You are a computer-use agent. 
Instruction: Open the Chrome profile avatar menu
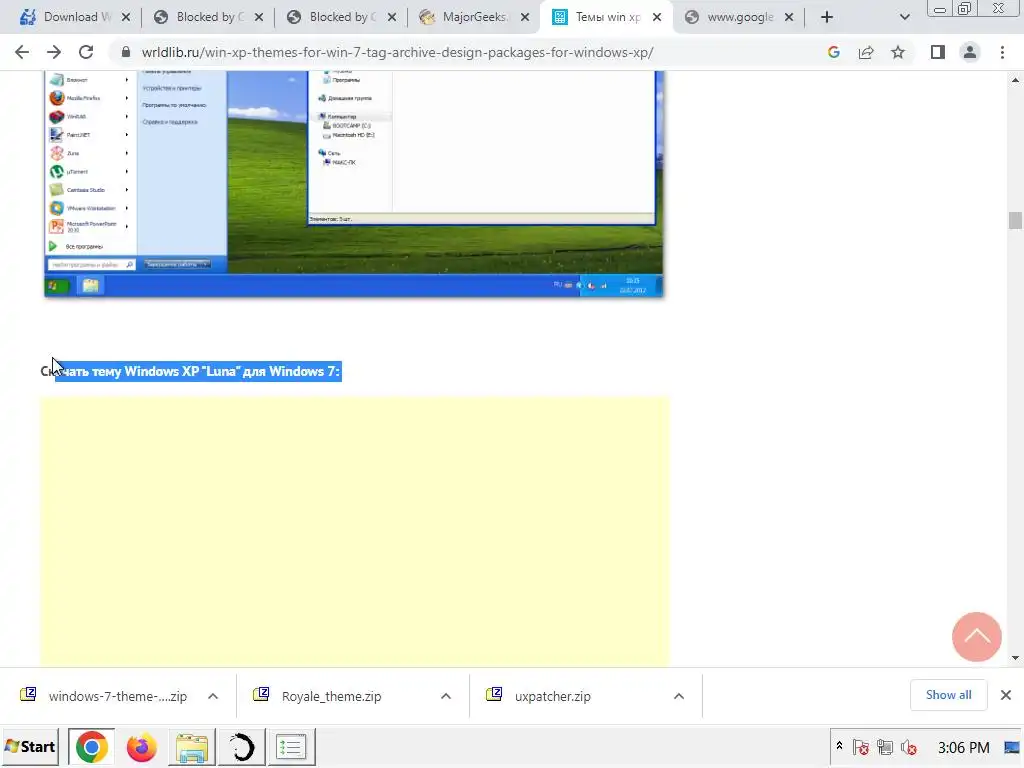pyautogui.click(x=970, y=52)
